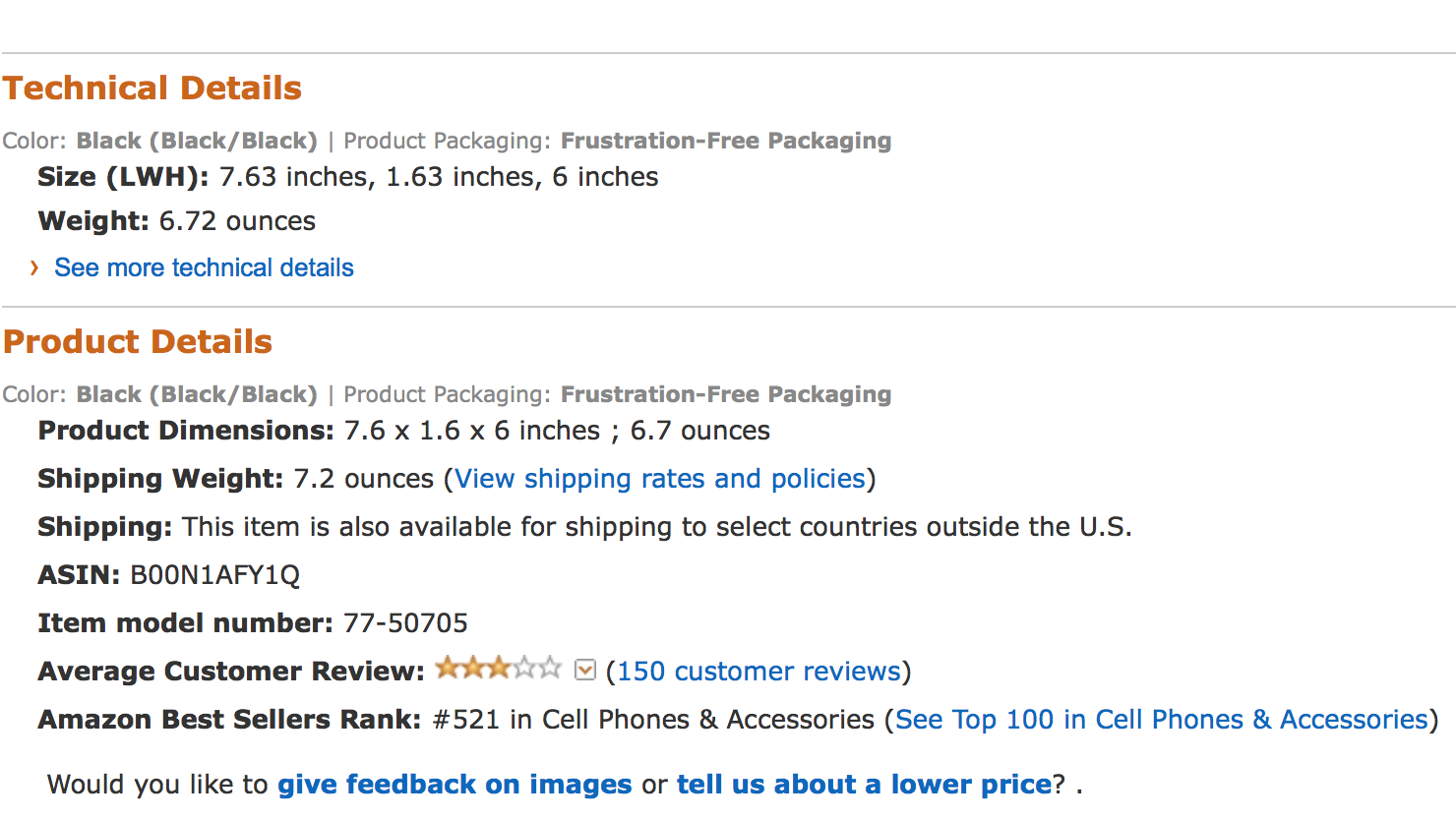View shipping rates and policies link
The height and width of the screenshot is (820, 1456).
[x=660, y=479]
